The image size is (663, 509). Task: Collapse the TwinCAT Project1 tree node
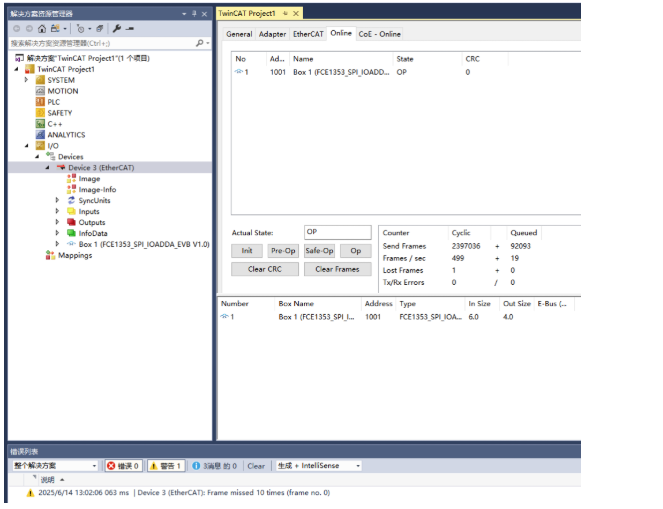click(16, 69)
